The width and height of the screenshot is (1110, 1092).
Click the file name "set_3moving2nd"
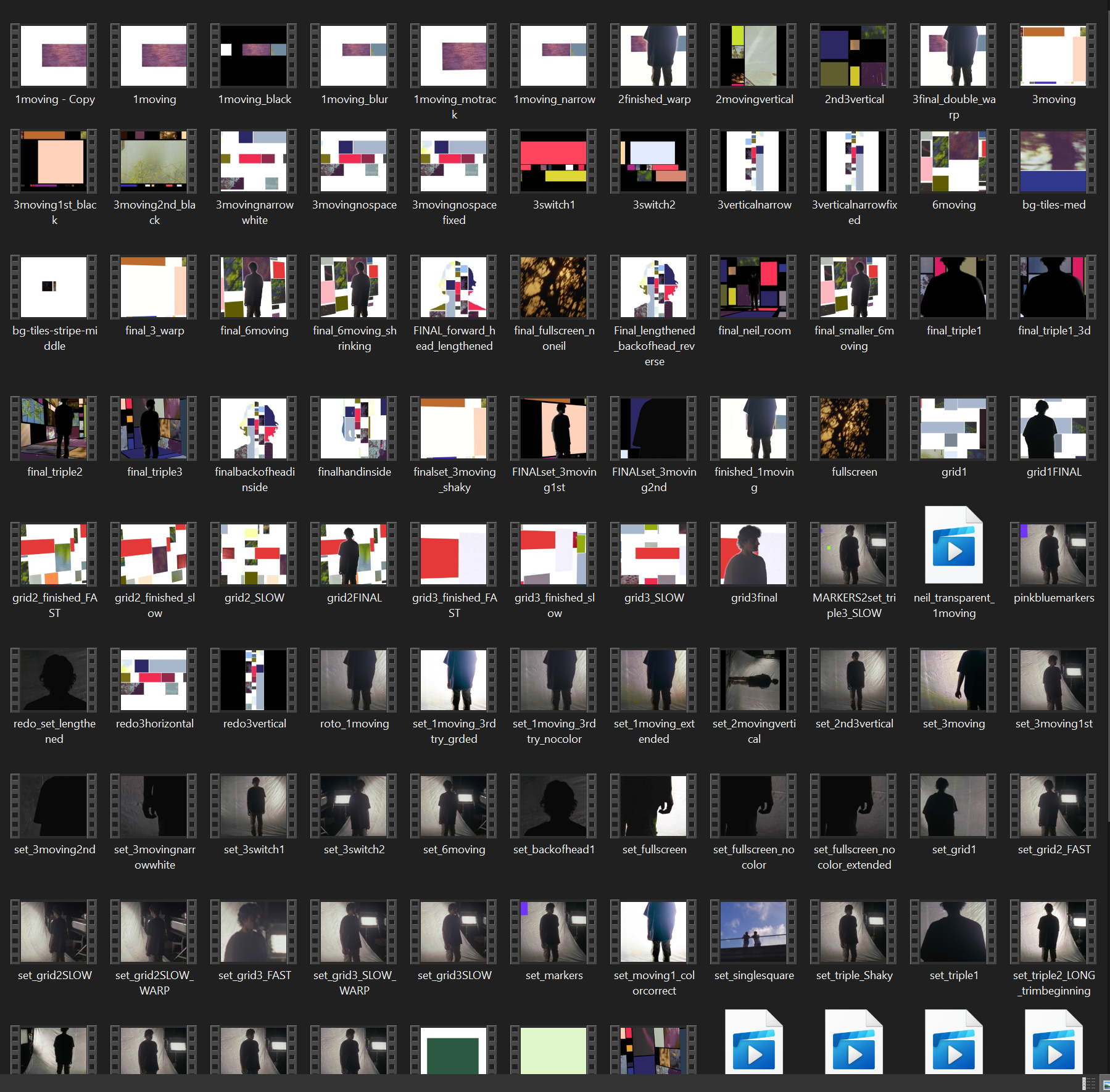[54, 850]
